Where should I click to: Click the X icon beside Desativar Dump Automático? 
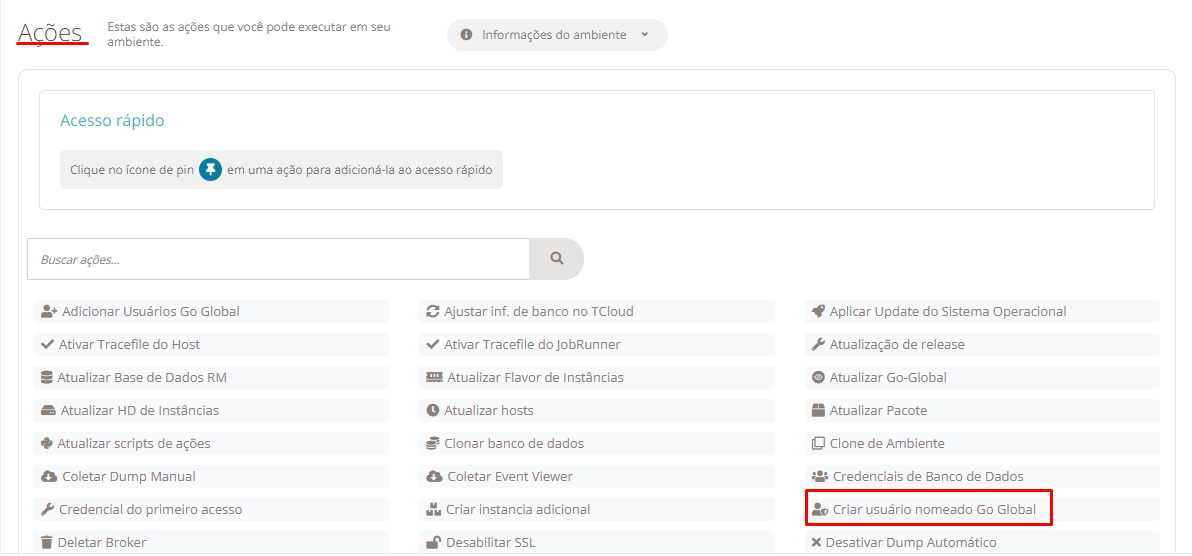point(816,542)
